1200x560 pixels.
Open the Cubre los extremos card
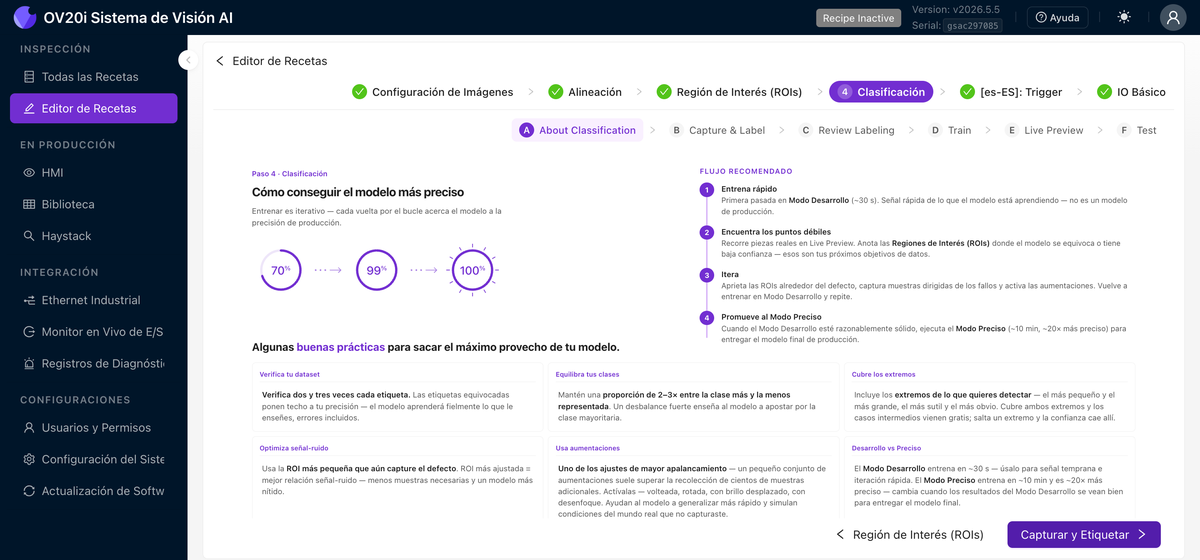[x=990, y=396]
